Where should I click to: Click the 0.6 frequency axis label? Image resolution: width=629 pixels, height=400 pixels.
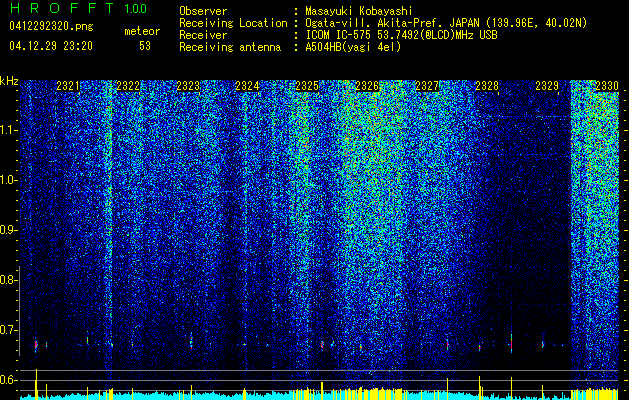pos(8,380)
